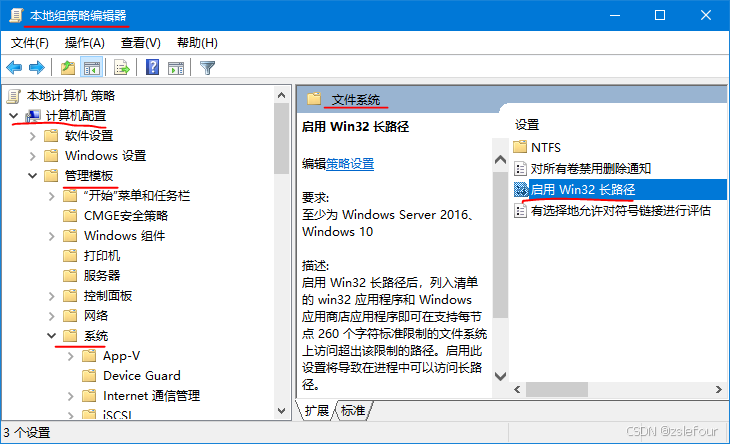Click tree pane scroll up arrow
The image size is (730, 444).
281,95
